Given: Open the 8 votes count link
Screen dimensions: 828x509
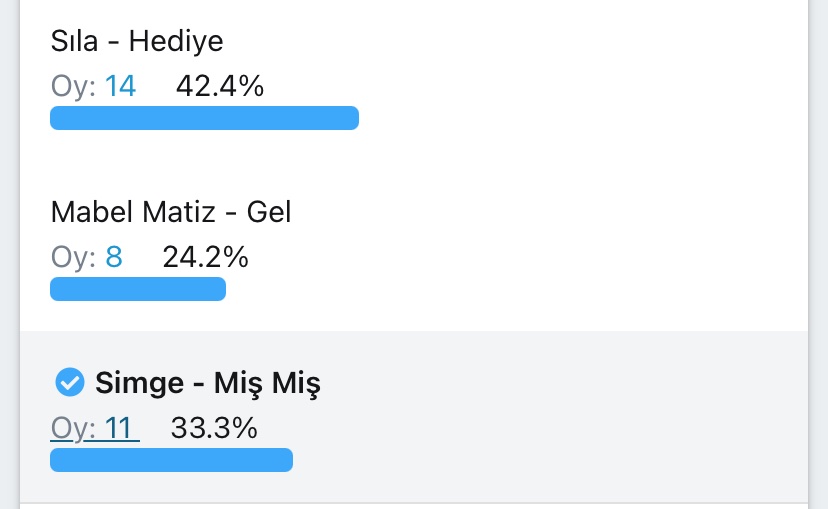Looking at the screenshot, I should pyautogui.click(x=114, y=258).
